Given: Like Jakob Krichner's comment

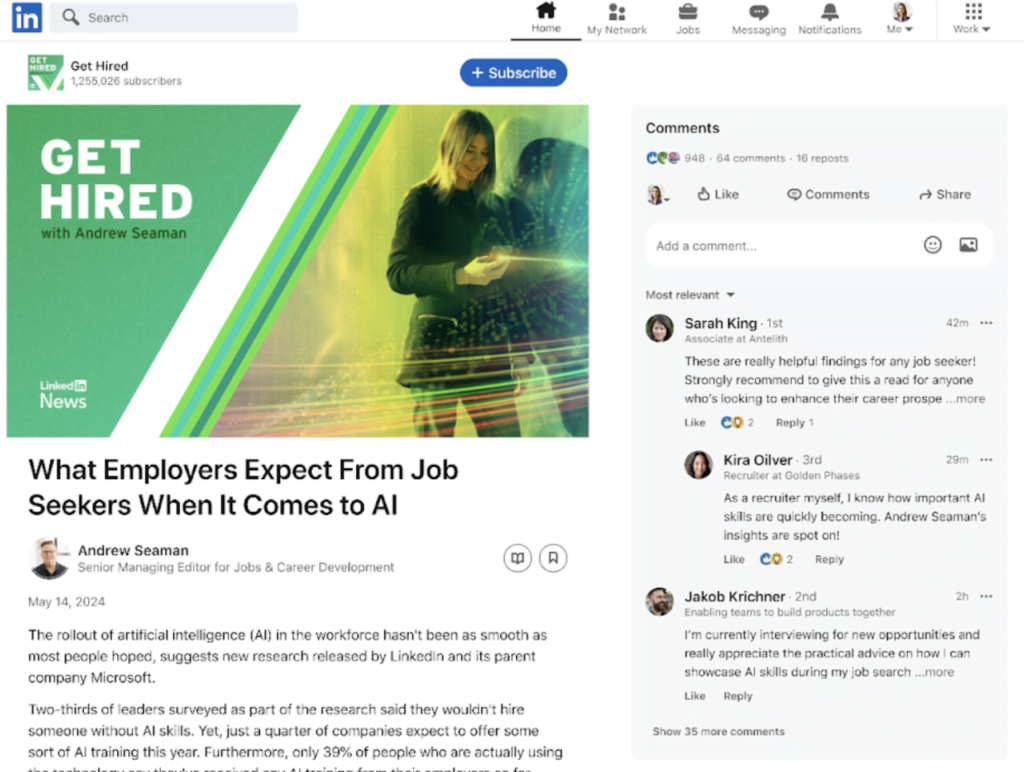Looking at the screenshot, I should [x=694, y=696].
